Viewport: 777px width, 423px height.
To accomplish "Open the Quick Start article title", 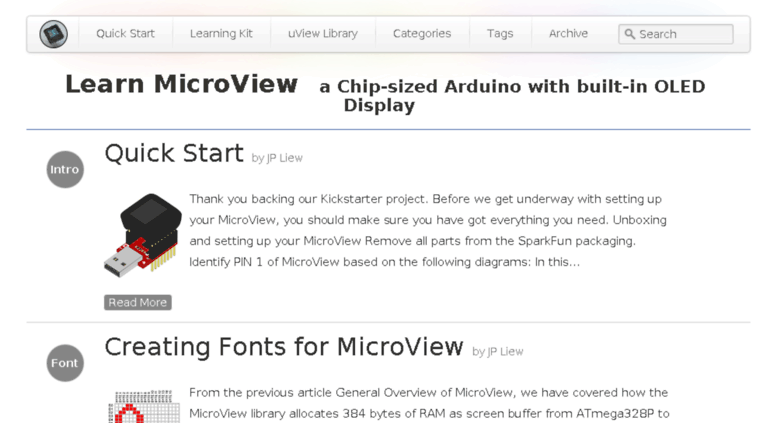I will [x=174, y=153].
